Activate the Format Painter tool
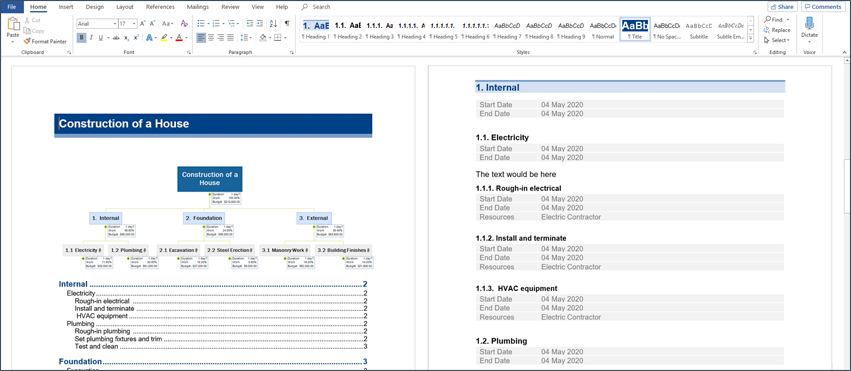851x371 pixels. [x=45, y=41]
